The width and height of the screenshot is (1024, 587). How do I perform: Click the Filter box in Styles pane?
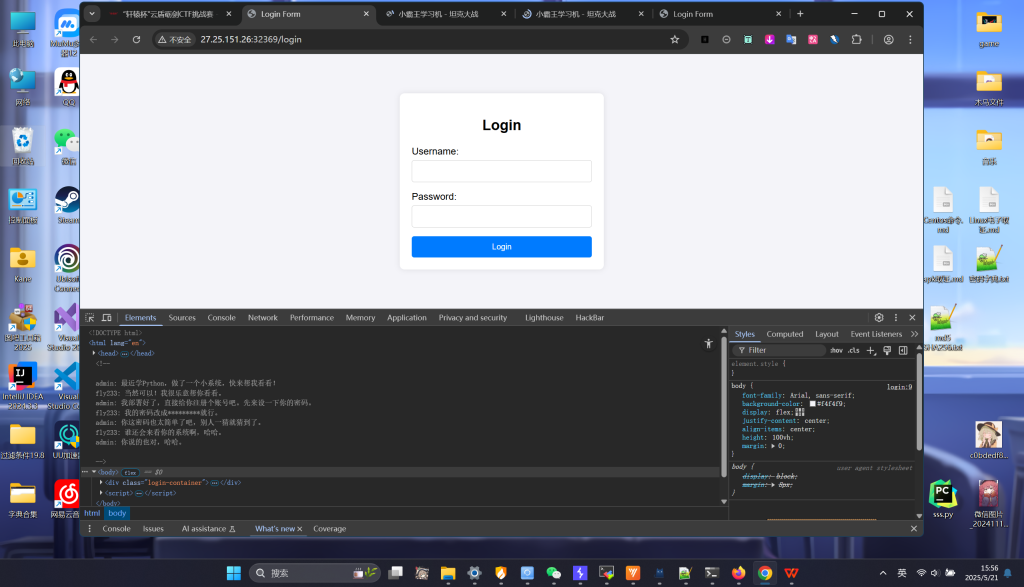pos(779,351)
